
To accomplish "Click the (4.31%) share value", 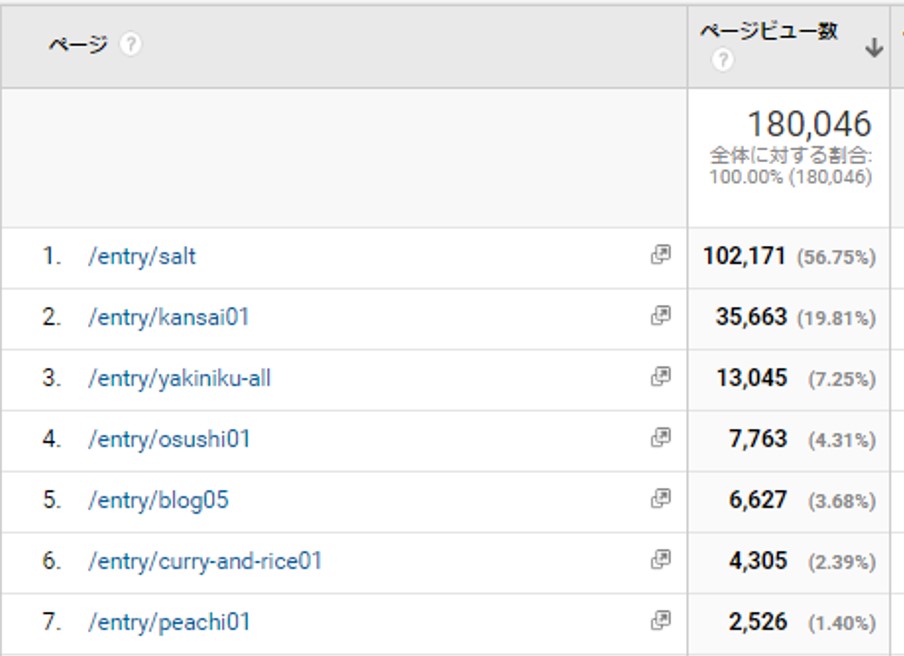I will click(x=842, y=440).
